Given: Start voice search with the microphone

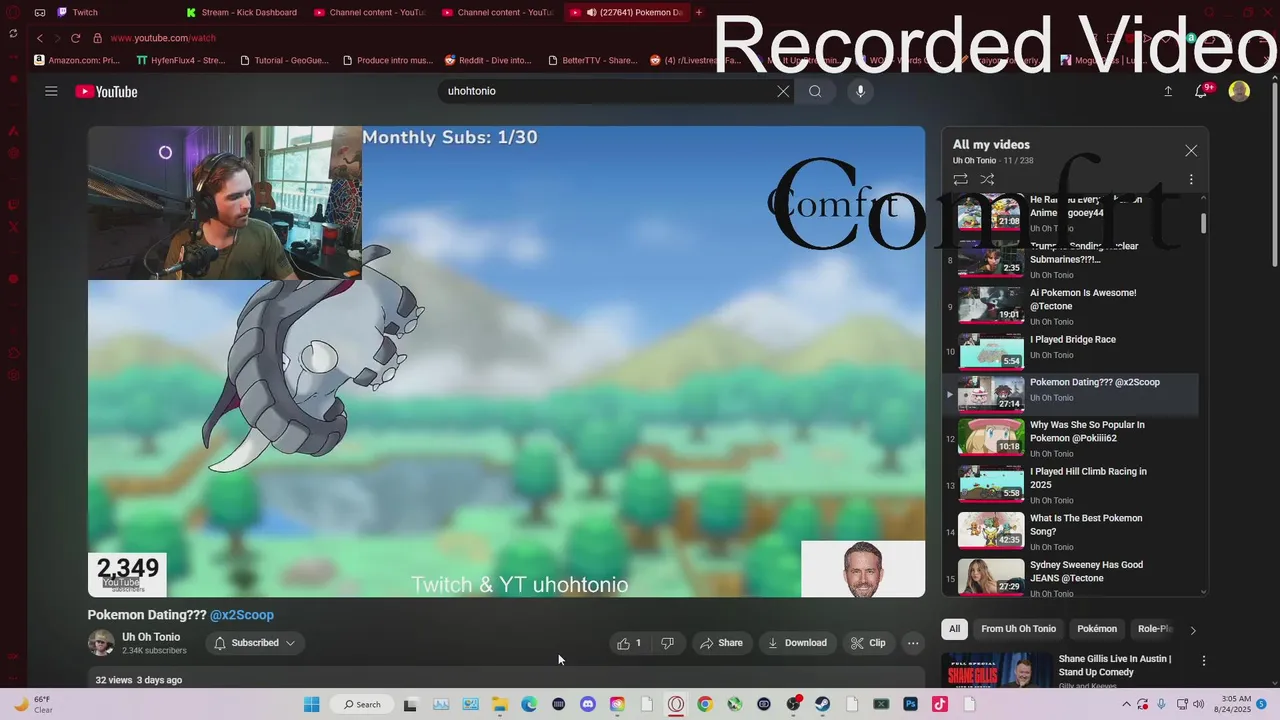Looking at the screenshot, I should tap(860, 91).
